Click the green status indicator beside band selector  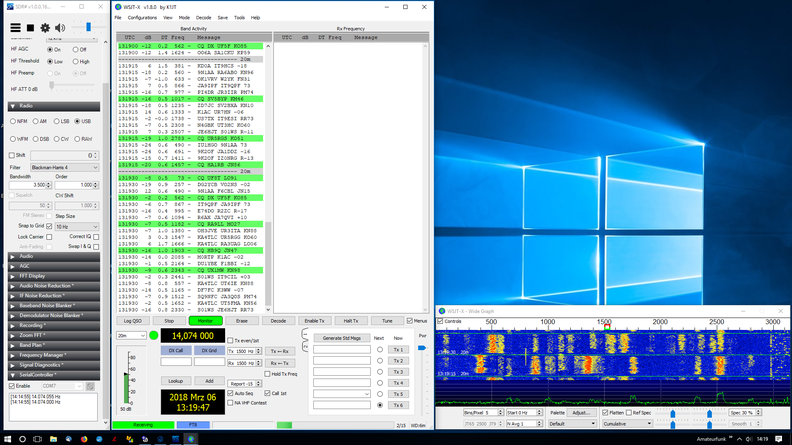(153, 335)
